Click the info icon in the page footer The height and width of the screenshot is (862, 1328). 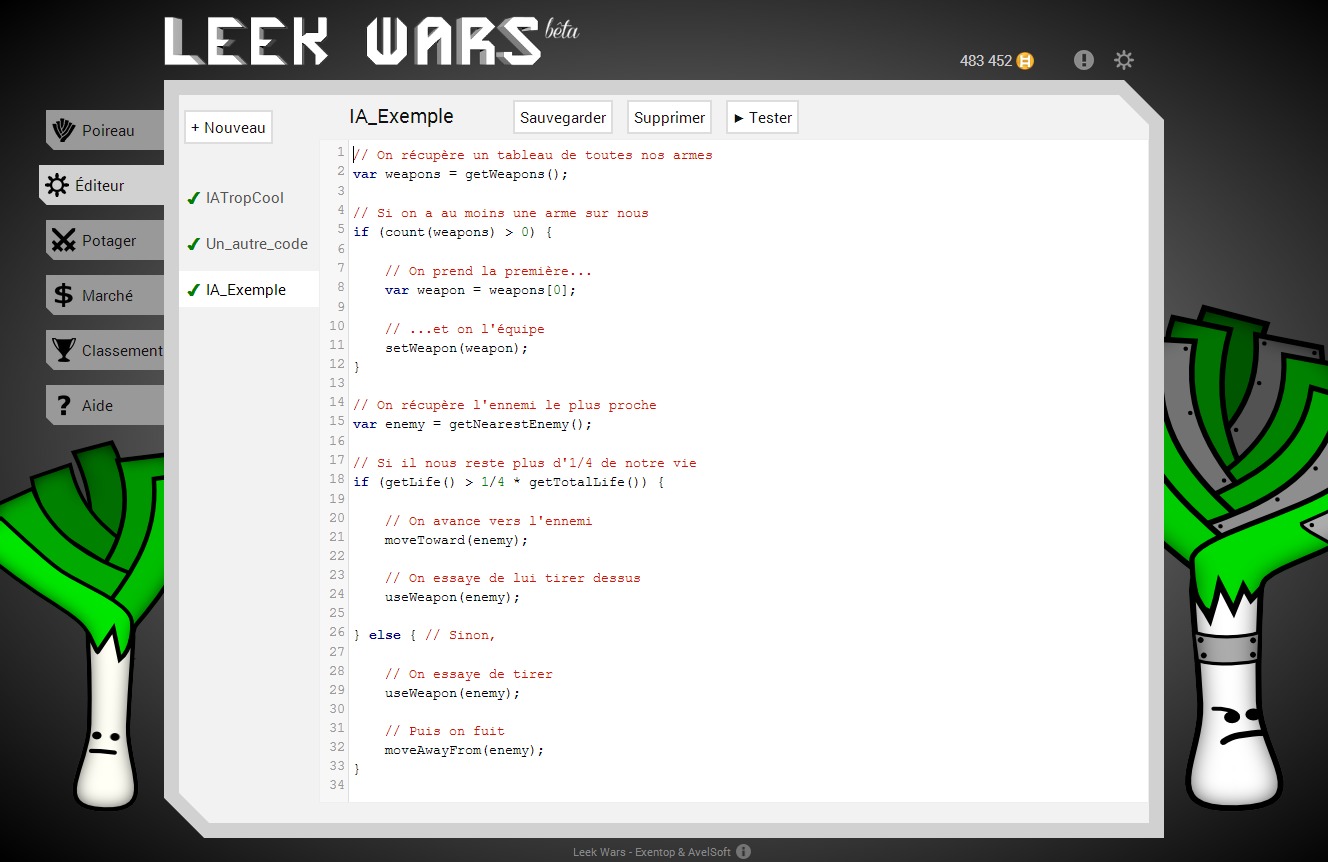point(743,851)
